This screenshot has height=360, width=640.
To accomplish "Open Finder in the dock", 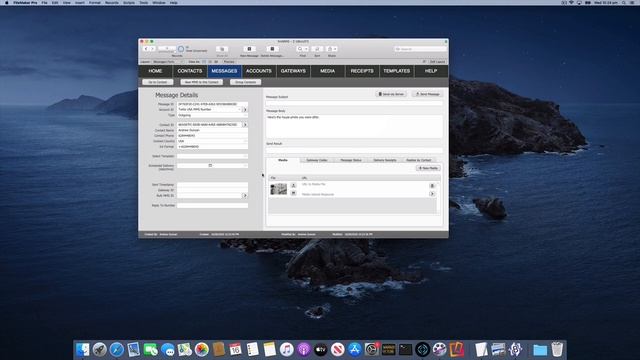I will (82, 350).
